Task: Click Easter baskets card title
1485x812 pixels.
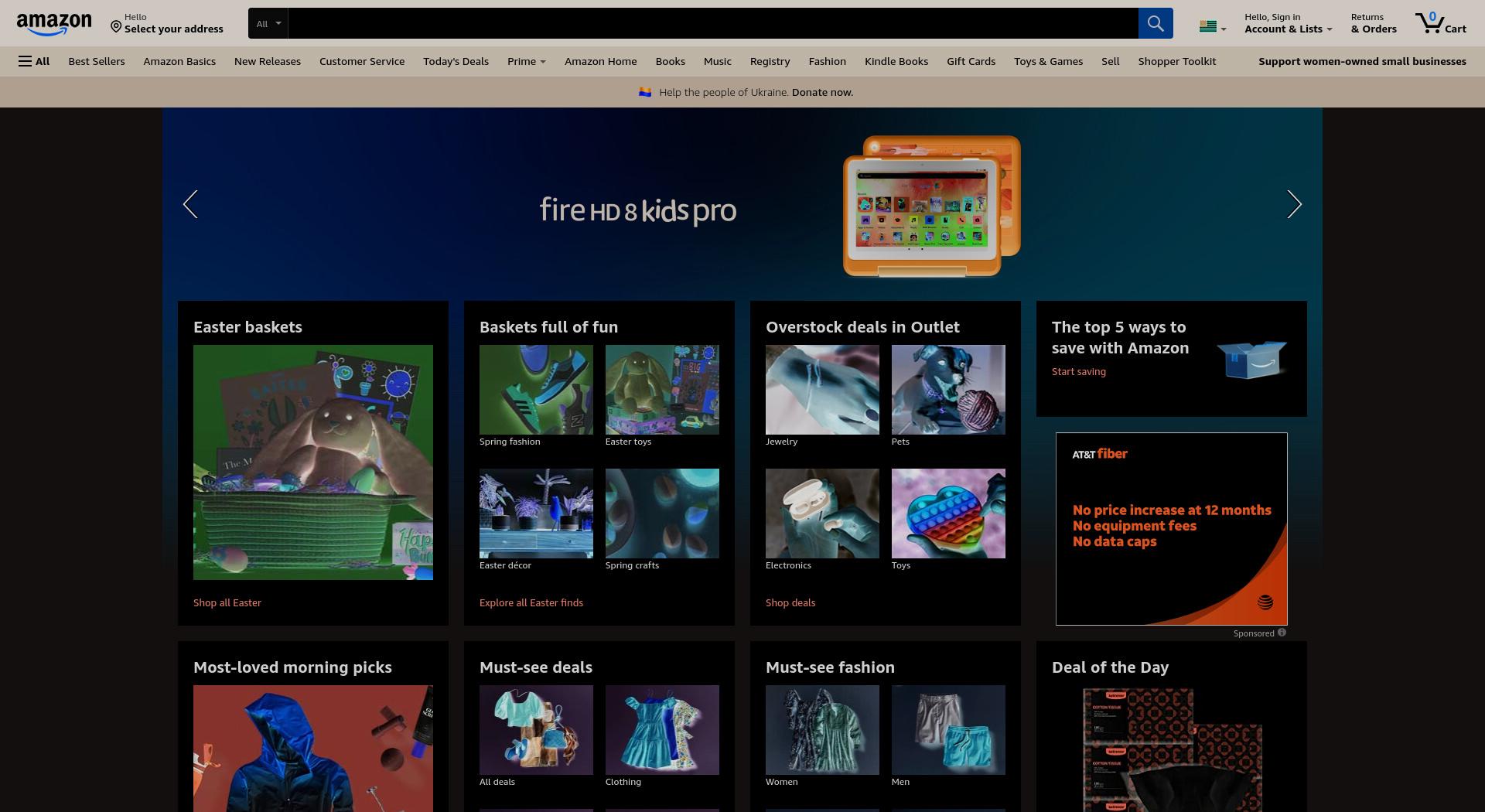Action: click(x=247, y=327)
